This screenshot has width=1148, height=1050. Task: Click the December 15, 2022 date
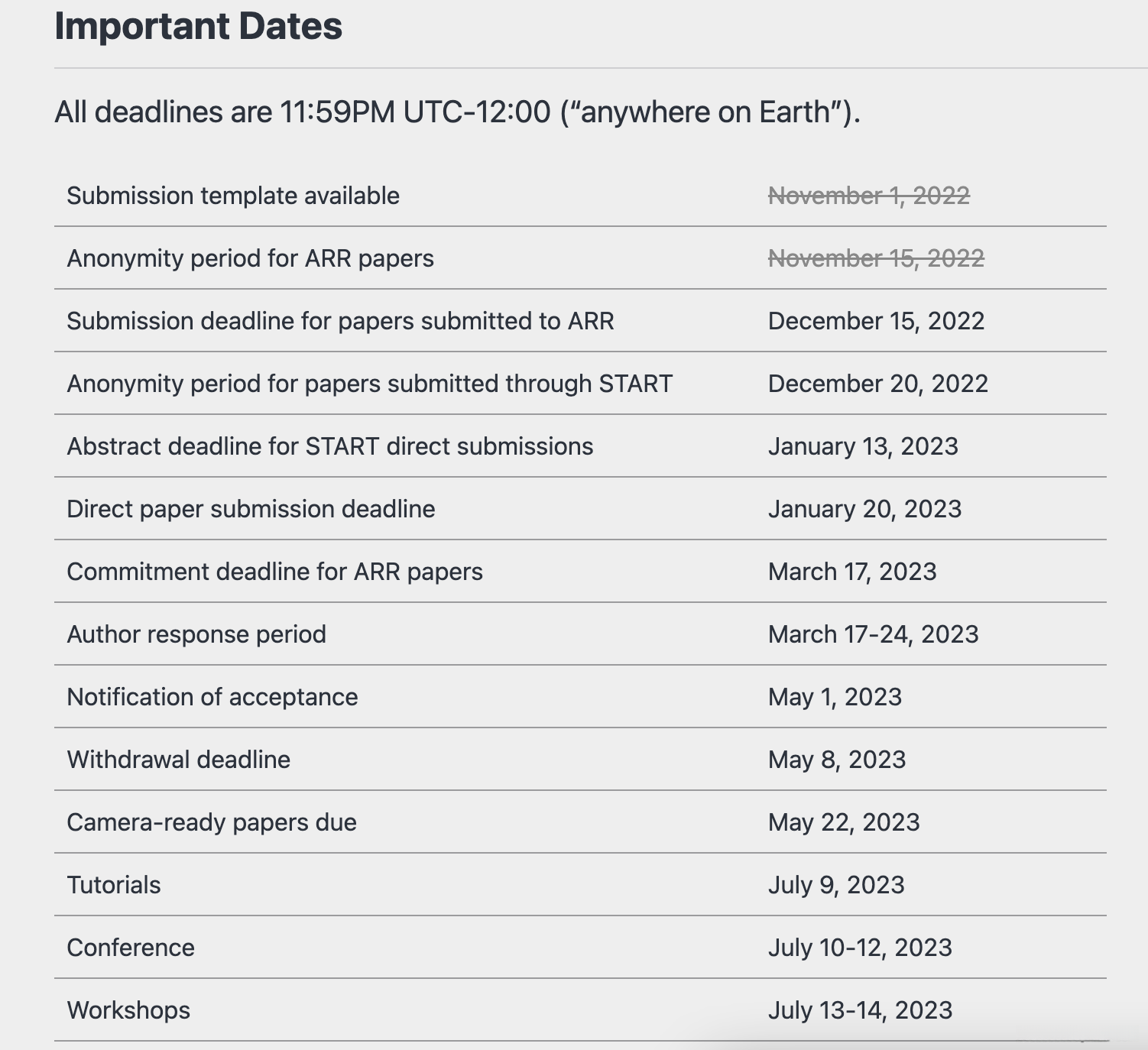876,322
